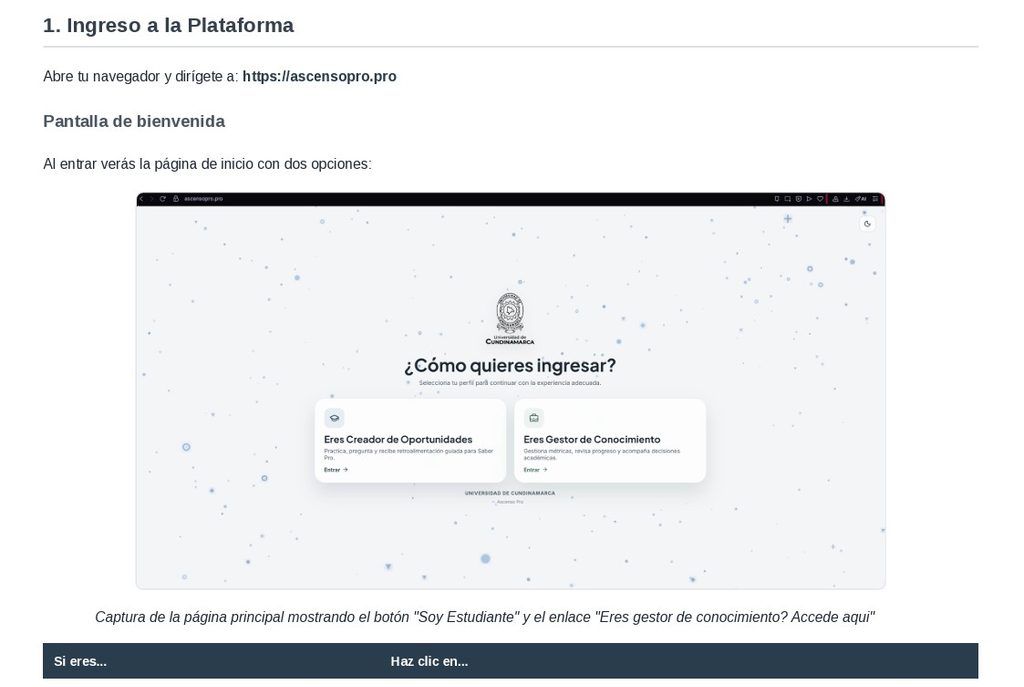Toggle the dark mode moon icon
Viewport: 1024px width, 687px height.
click(867, 224)
